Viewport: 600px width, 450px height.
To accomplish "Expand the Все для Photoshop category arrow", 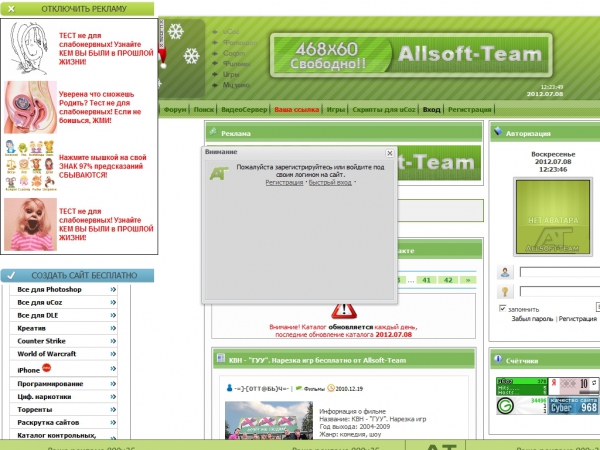I will pos(113,290).
